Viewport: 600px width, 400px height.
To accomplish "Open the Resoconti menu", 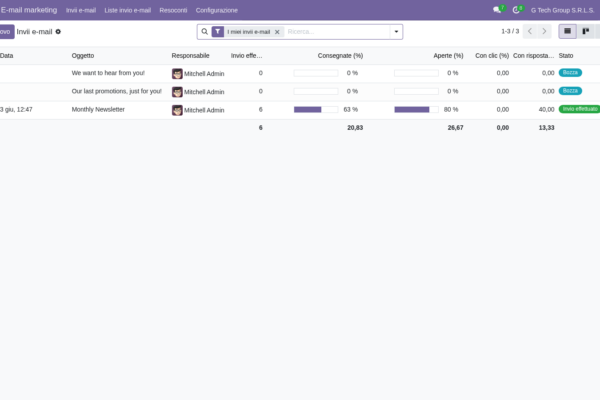I will [173, 10].
